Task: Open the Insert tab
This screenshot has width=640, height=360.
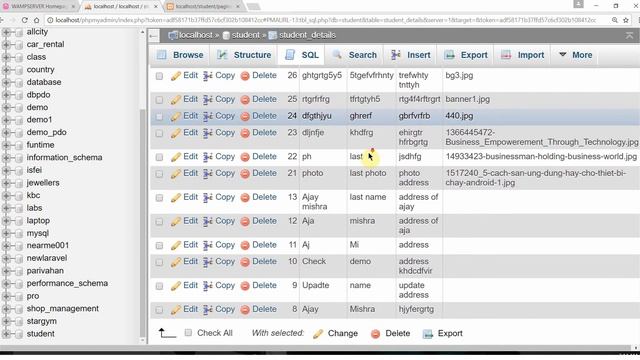Action: (x=410, y=55)
